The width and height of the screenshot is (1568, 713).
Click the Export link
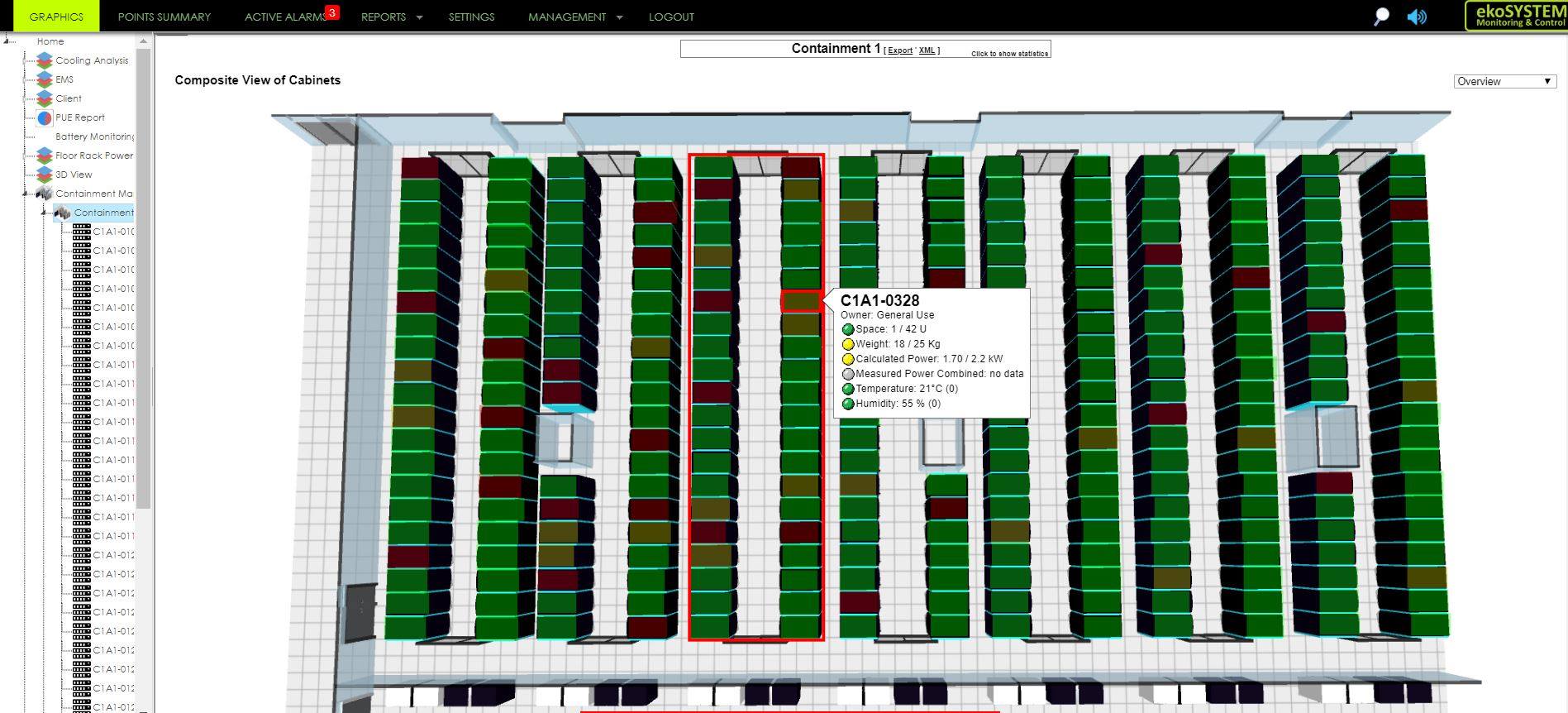click(900, 50)
